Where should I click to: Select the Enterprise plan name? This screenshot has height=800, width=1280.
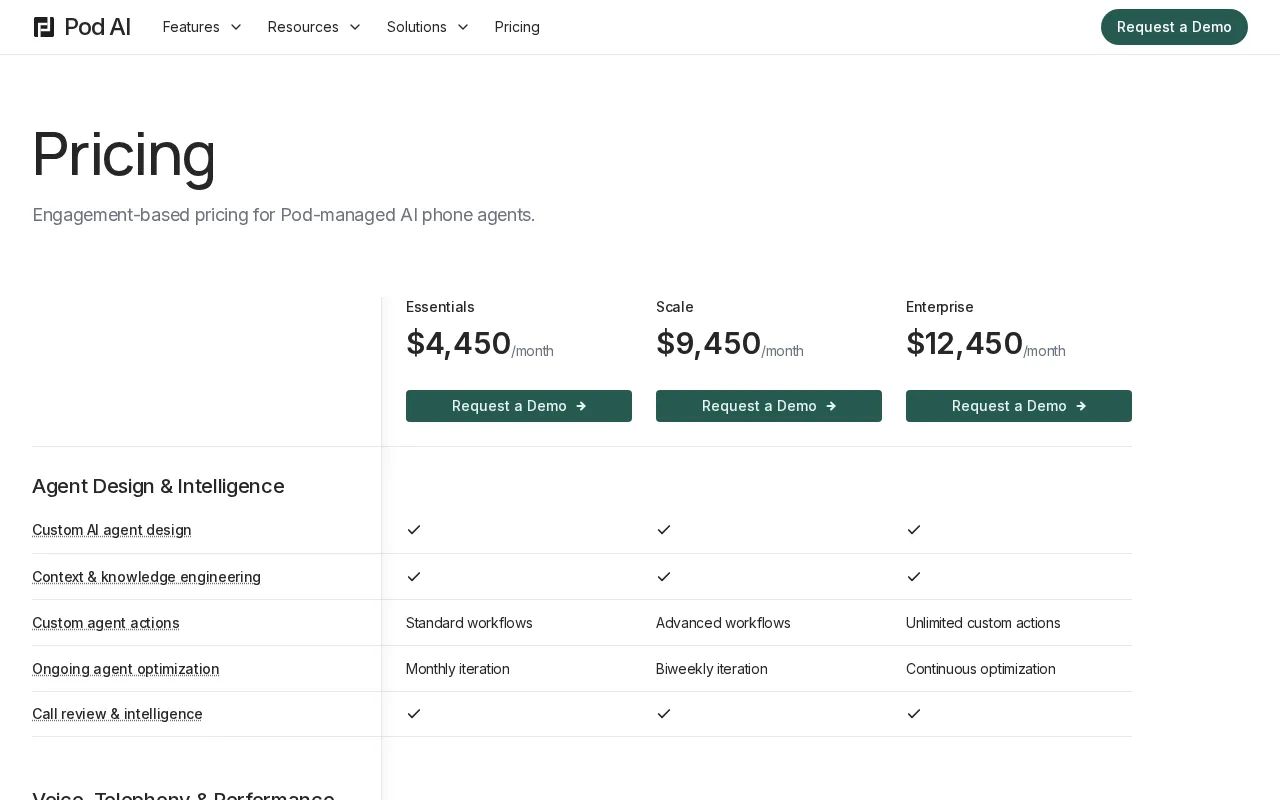pos(940,307)
